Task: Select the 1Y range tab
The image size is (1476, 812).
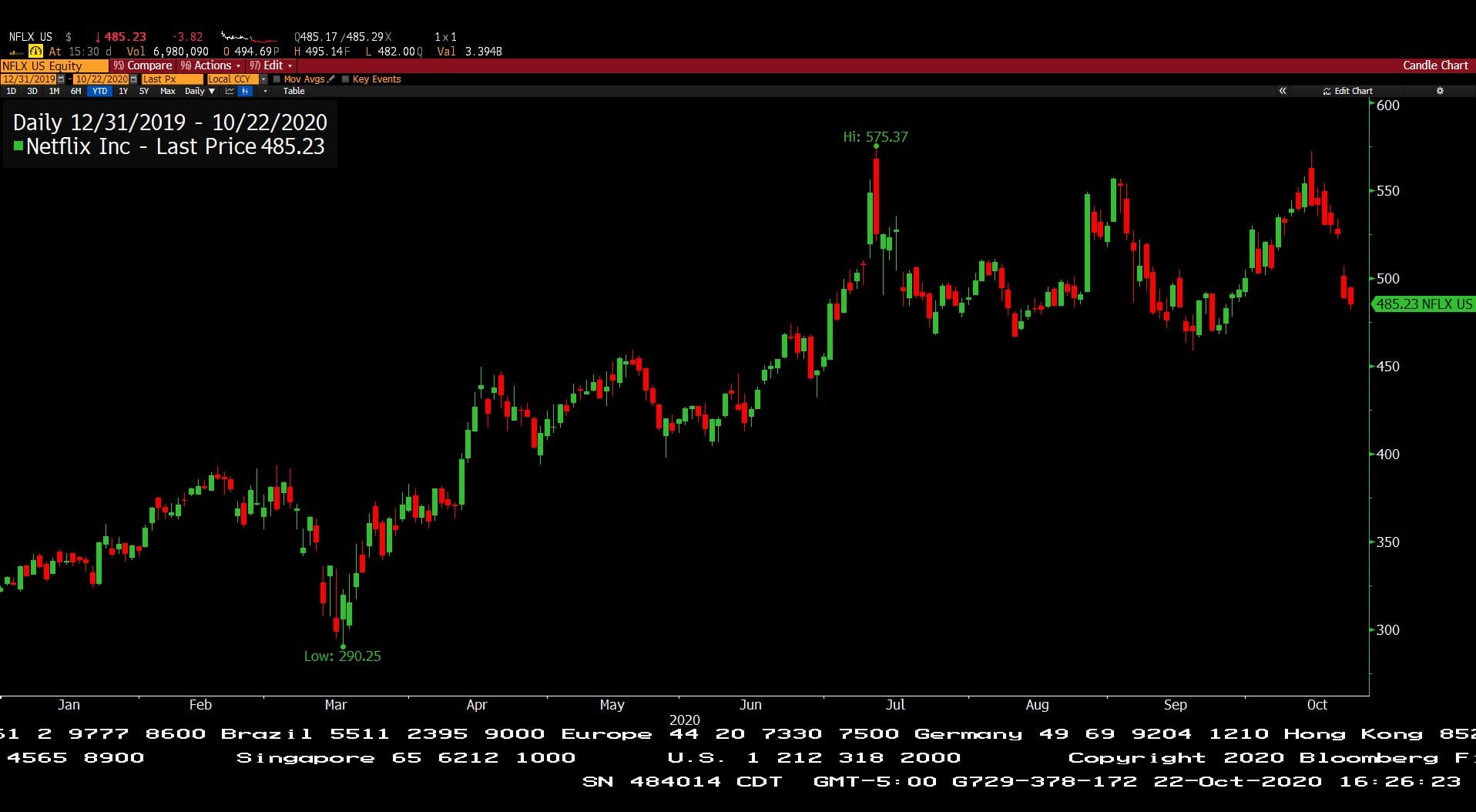Action: (x=123, y=91)
